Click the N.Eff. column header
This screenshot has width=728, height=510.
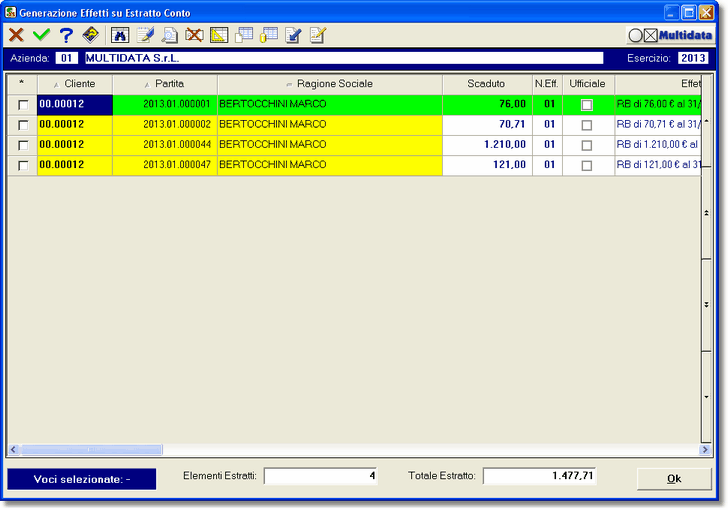click(x=547, y=84)
